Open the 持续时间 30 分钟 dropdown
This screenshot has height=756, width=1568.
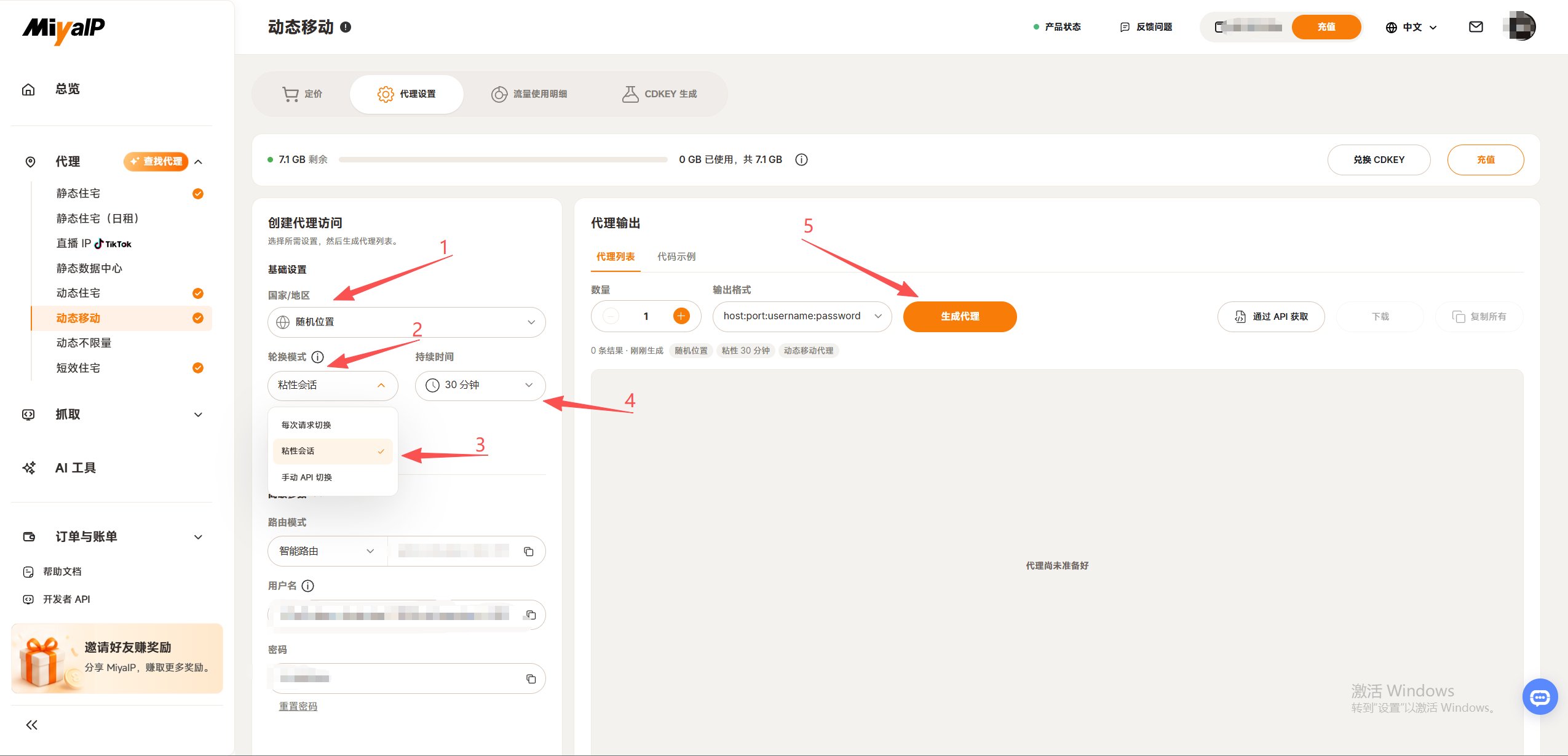pos(480,386)
